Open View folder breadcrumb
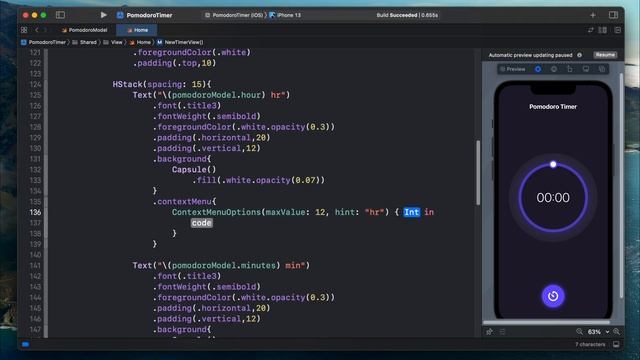The height and width of the screenshot is (360, 640). pos(113,42)
